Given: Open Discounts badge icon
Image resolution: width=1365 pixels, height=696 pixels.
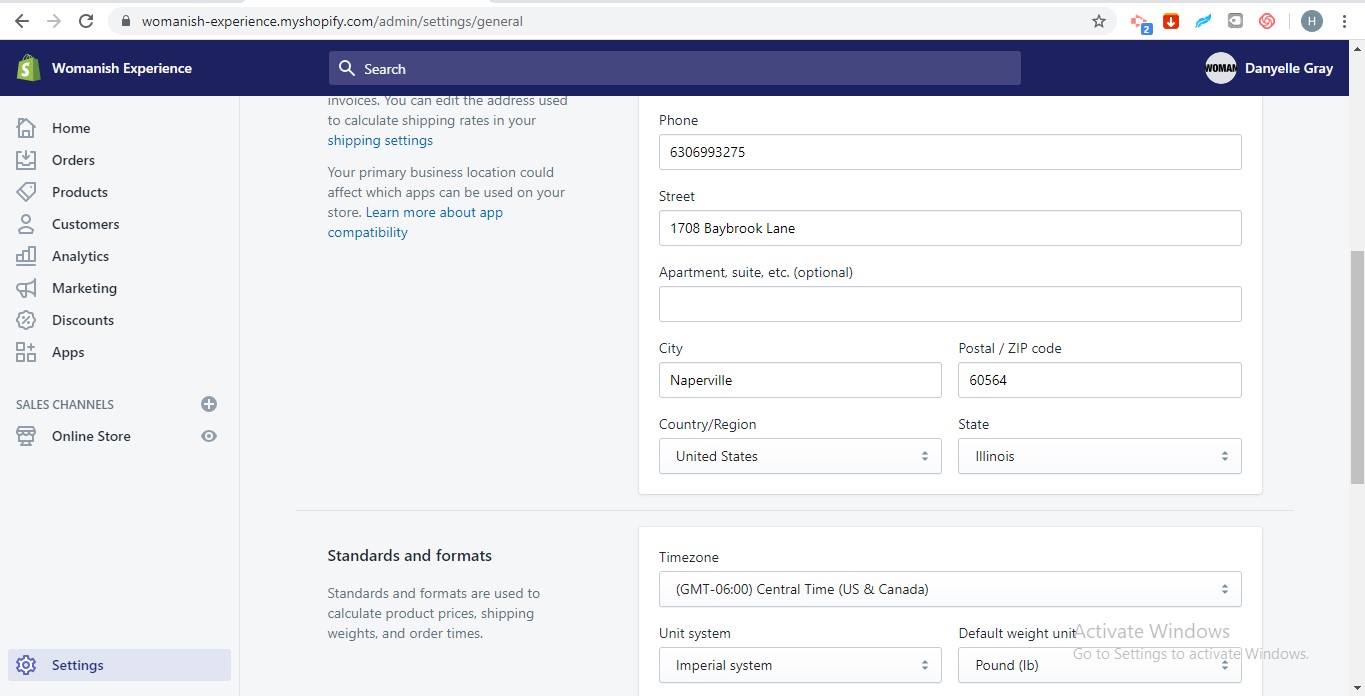Looking at the screenshot, I should click(x=26, y=320).
